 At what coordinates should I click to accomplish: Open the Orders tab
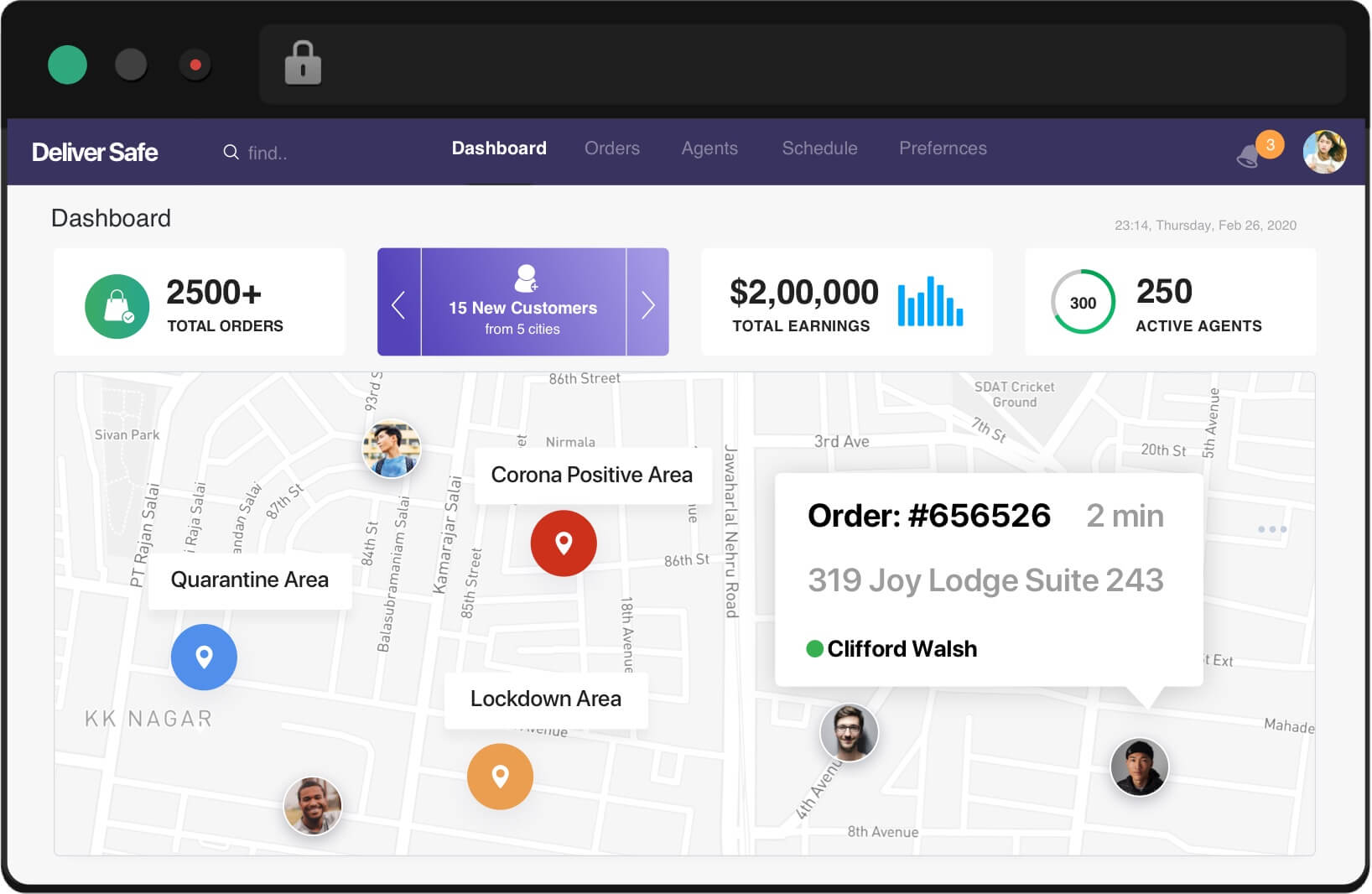coord(611,148)
